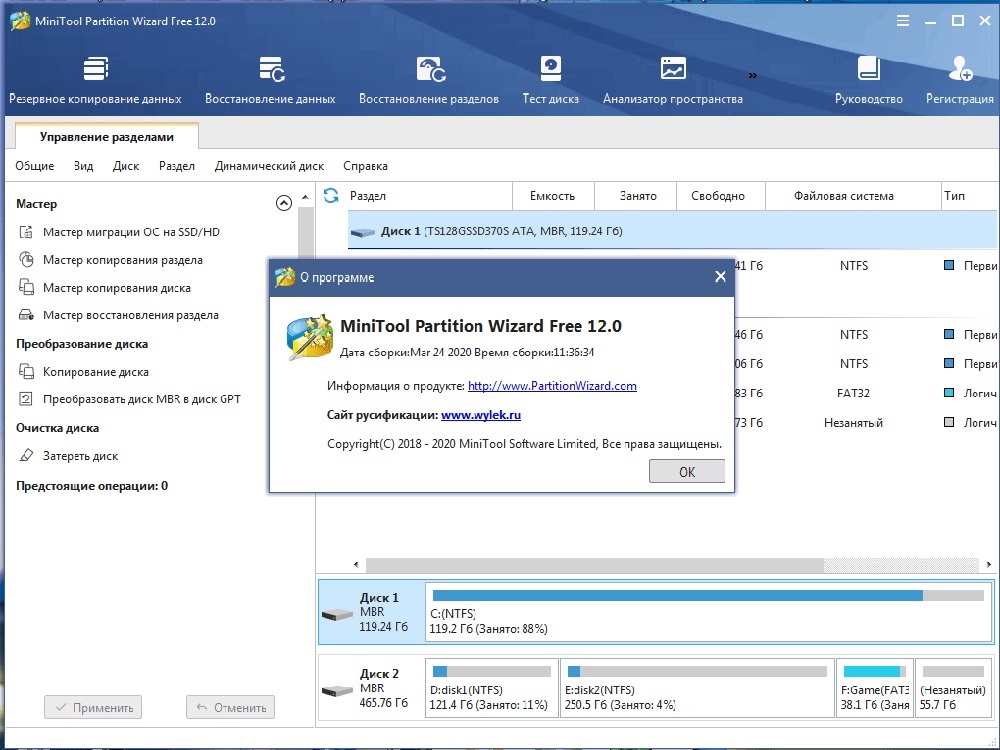Select D:disk1(NTFS) partition block

492,689
